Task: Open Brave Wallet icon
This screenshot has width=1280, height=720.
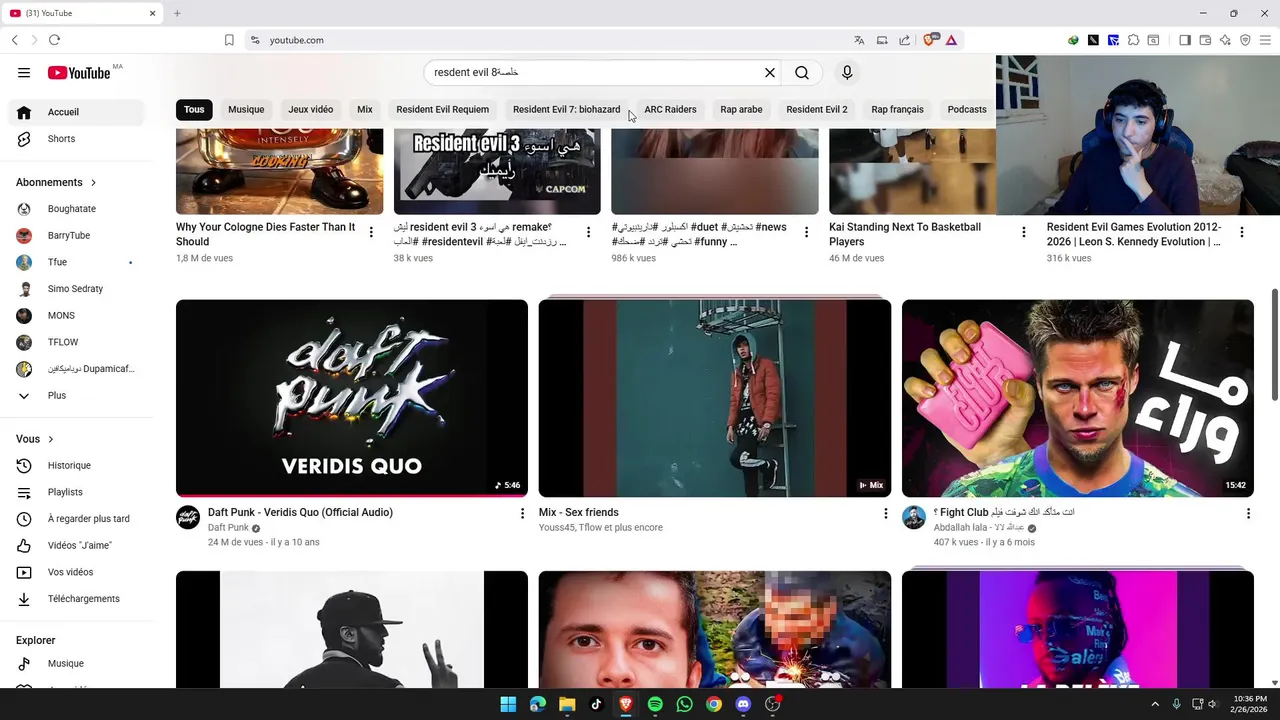Action: pos(1205,40)
